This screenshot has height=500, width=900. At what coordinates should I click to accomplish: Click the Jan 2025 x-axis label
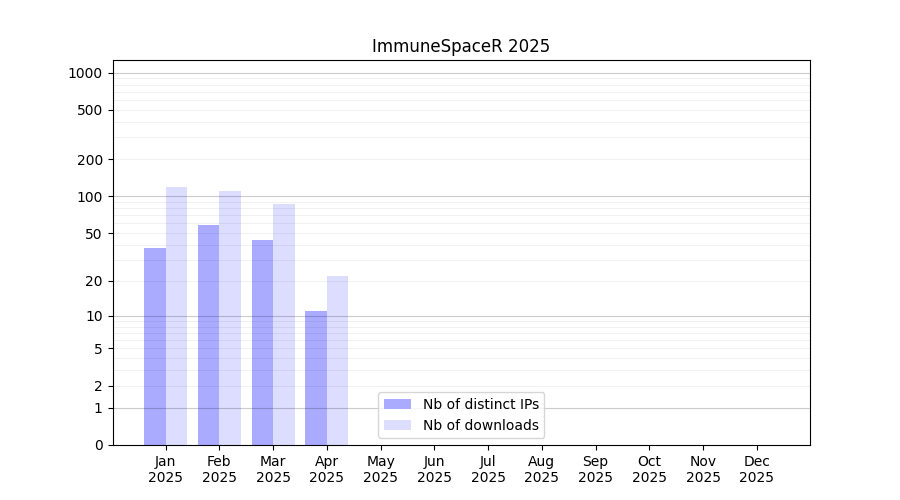(x=165, y=469)
